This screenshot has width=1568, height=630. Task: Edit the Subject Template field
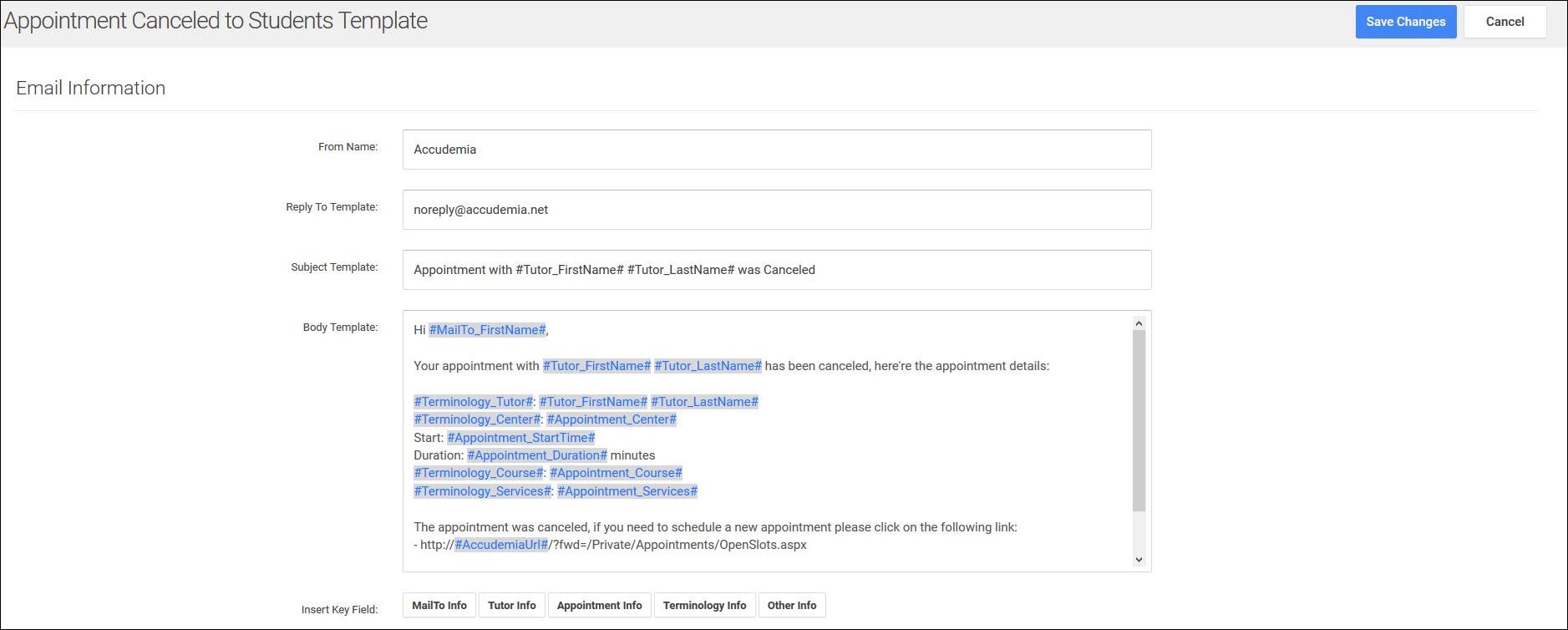(x=777, y=270)
